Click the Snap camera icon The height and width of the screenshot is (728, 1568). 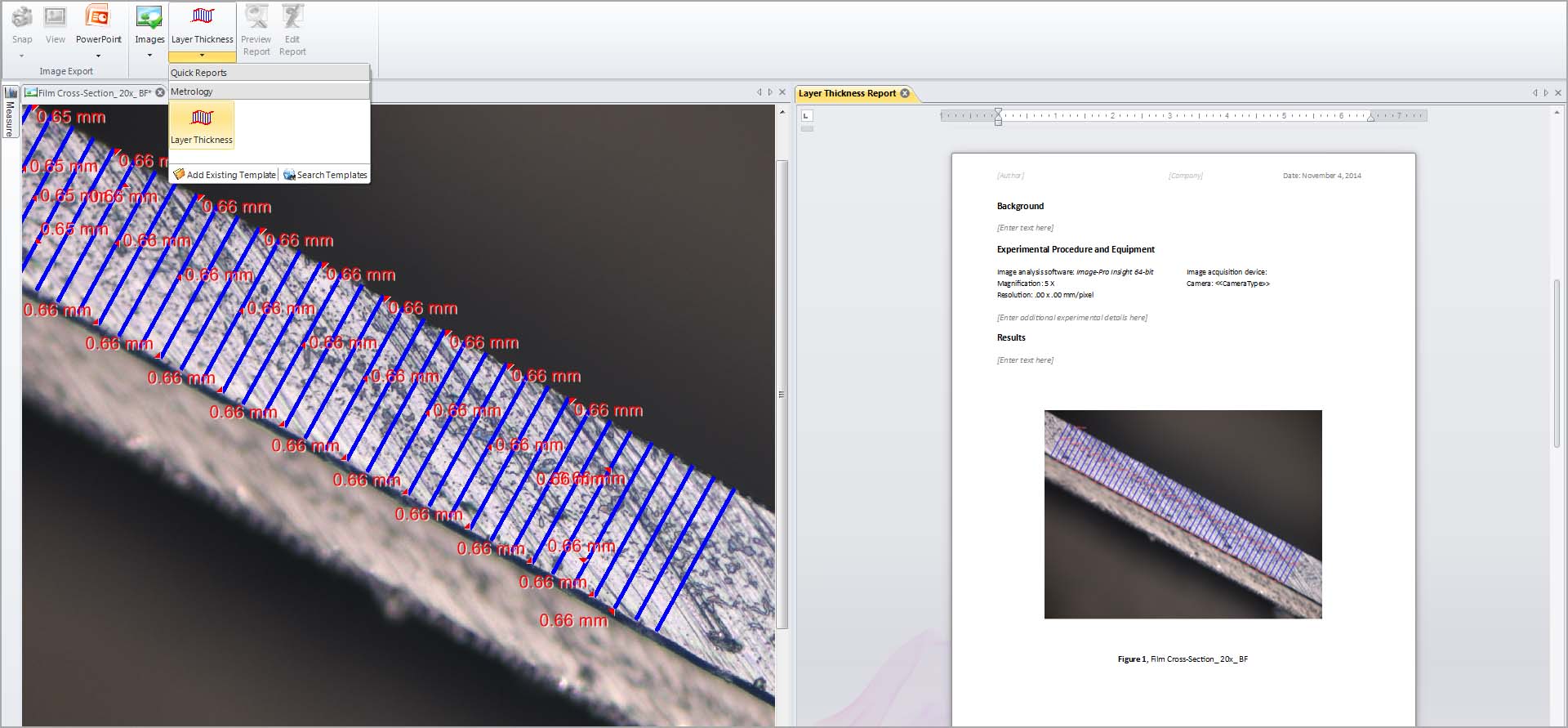coord(22,17)
